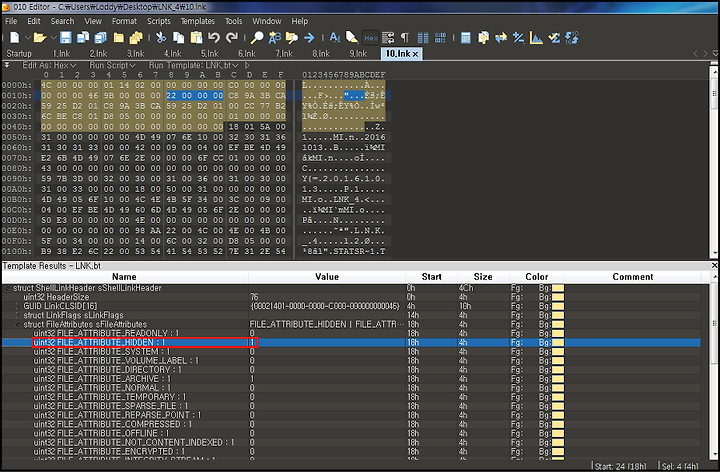Click the run template play arrow
The width and height of the screenshot is (720, 472).
[247, 65]
